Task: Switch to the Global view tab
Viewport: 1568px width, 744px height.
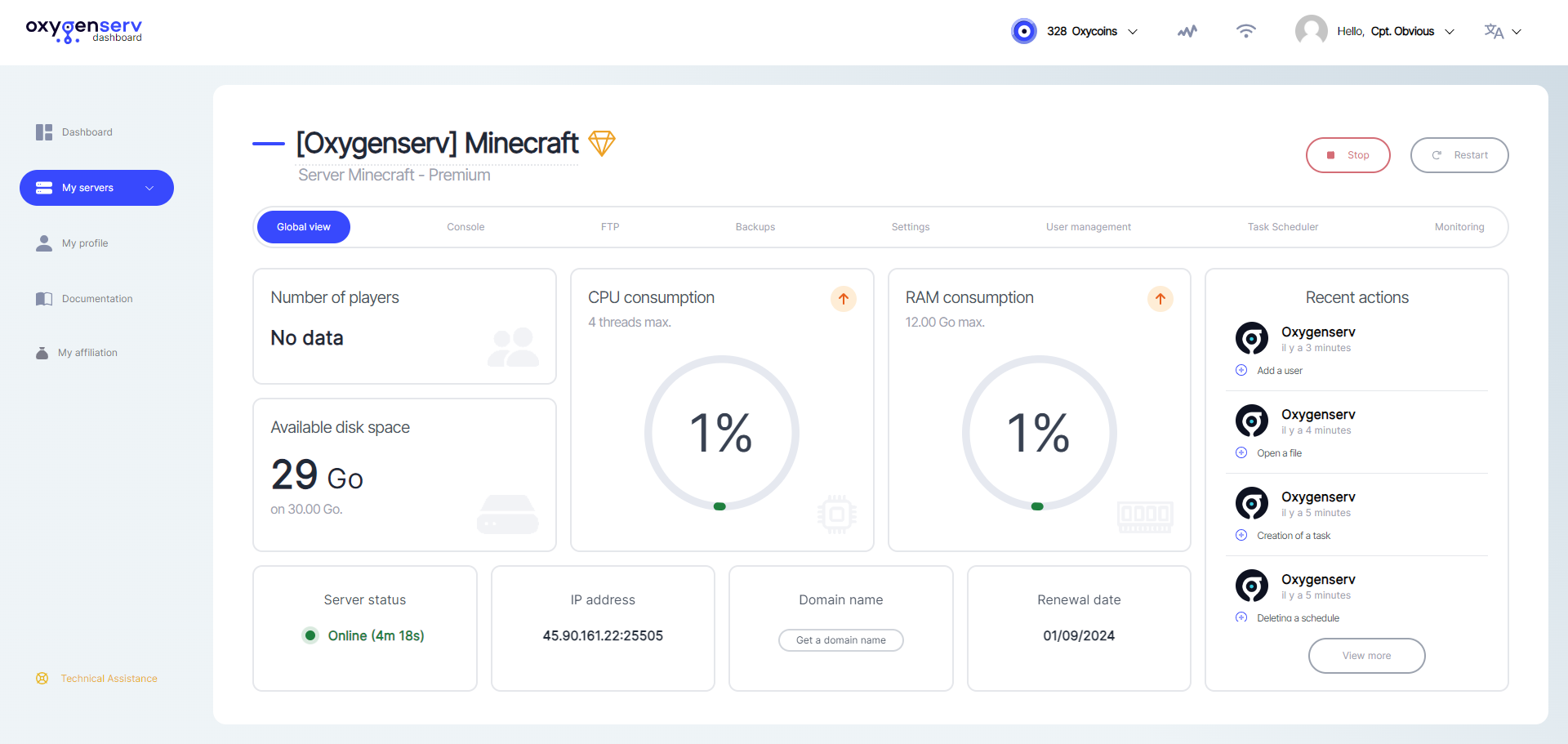Action: 304,227
